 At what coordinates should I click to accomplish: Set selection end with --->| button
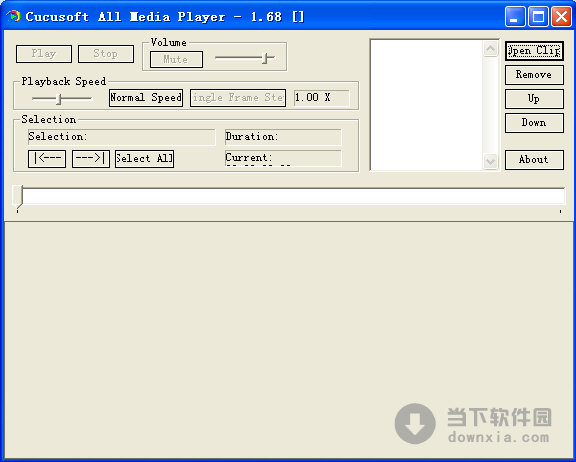91,159
